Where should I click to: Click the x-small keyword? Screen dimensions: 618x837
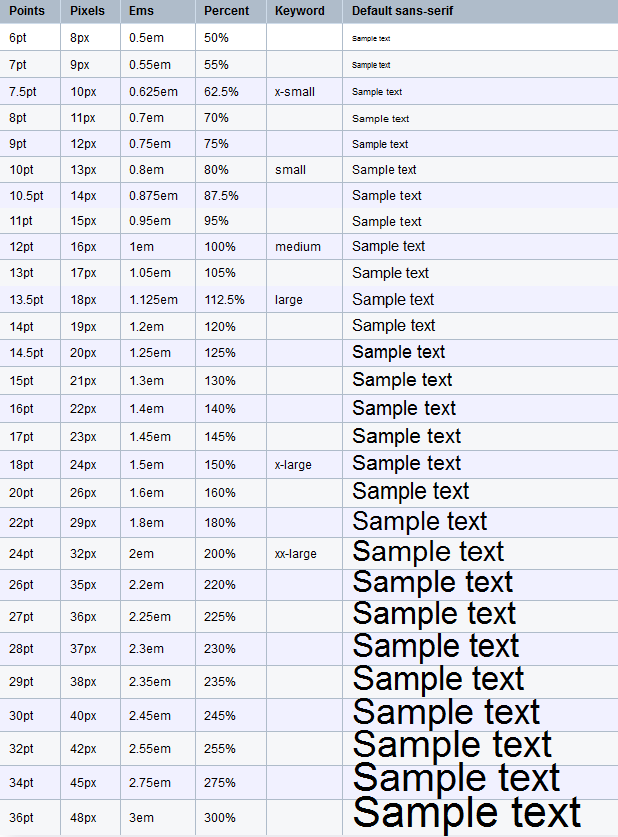click(x=295, y=92)
